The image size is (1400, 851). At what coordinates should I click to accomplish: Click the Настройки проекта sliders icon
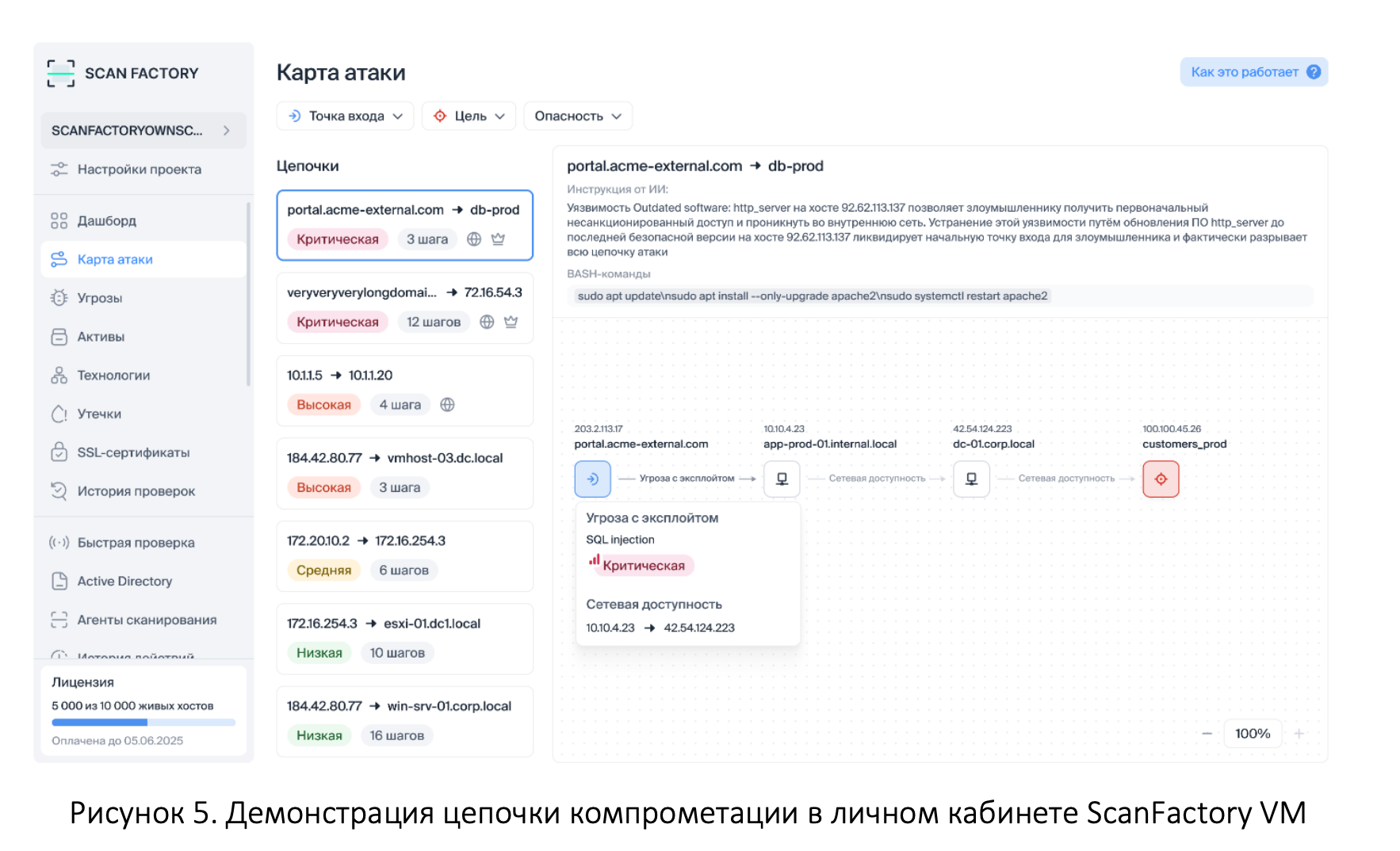[x=59, y=169]
